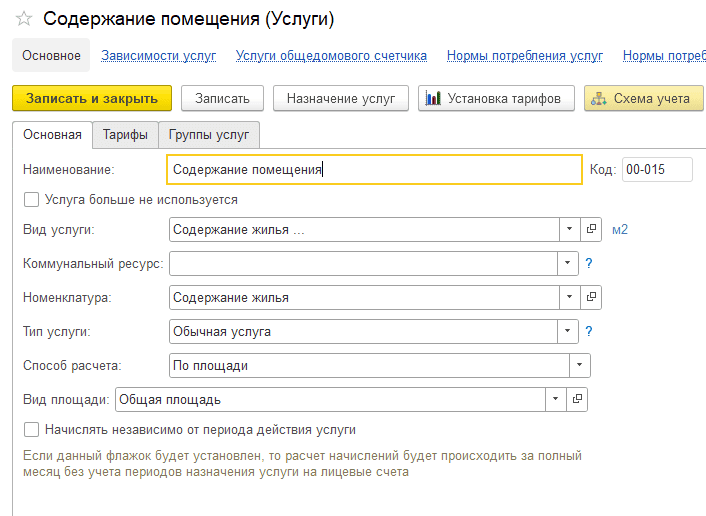Expand the Способ расчета dropdown
Image resolution: width=706 pixels, height=516 pixels.
tap(580, 366)
